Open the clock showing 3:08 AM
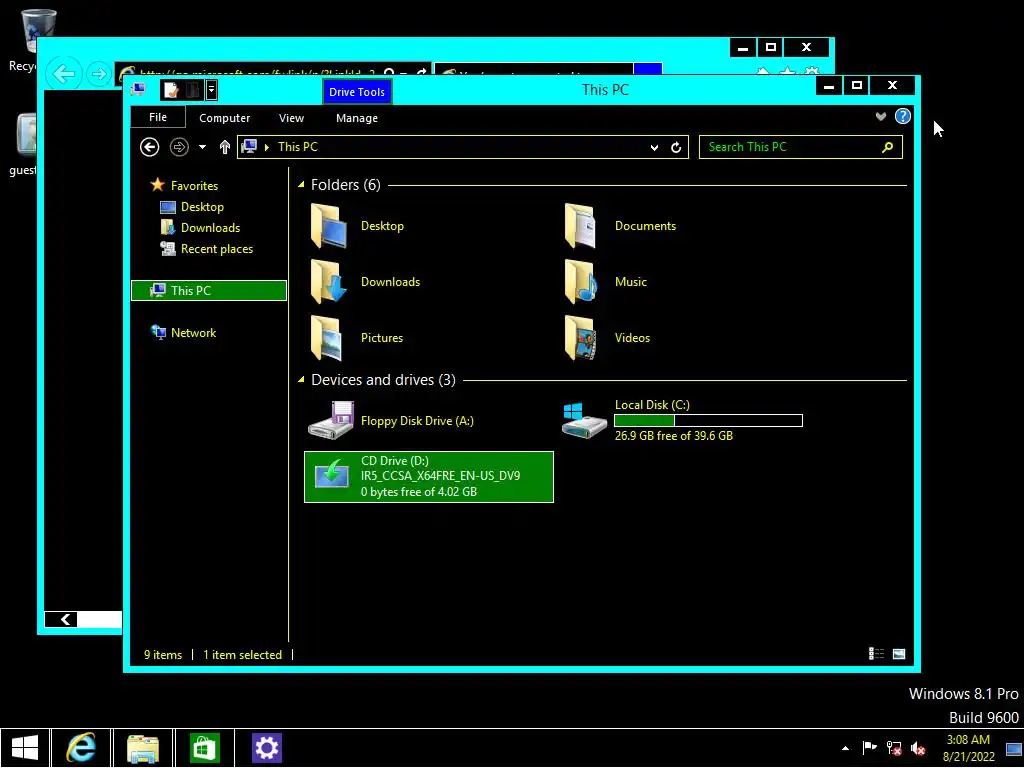The width and height of the screenshot is (1024, 768). [x=968, y=748]
